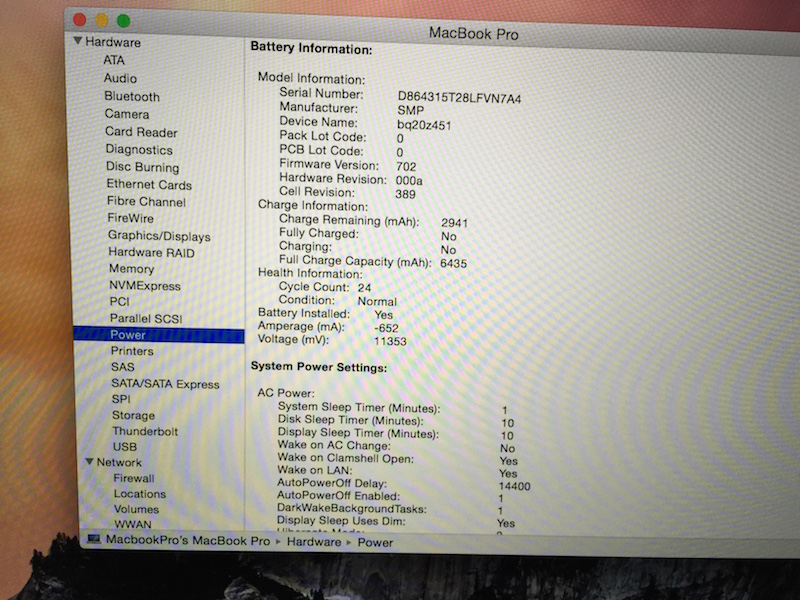Screen dimensions: 800x600
Task: Select Thunderbolt entry
Action: click(x=145, y=431)
